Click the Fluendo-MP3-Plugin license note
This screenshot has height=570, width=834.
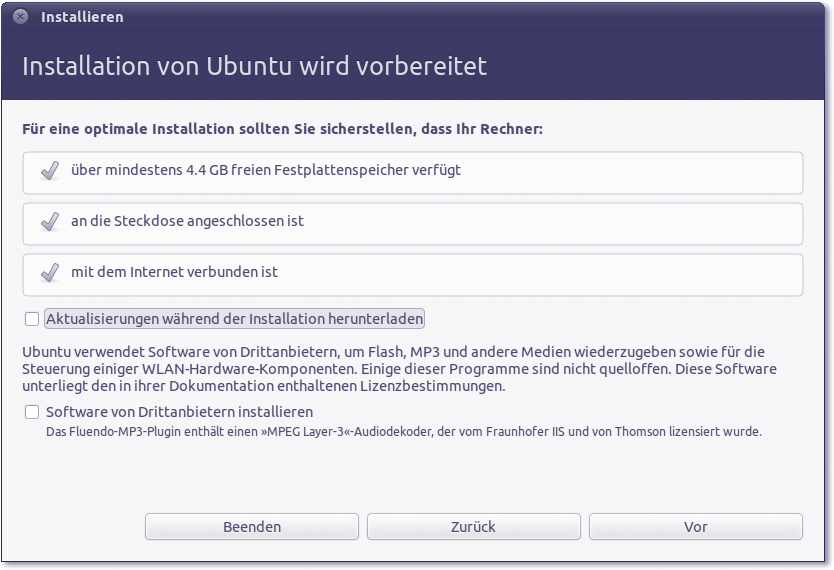404,433
